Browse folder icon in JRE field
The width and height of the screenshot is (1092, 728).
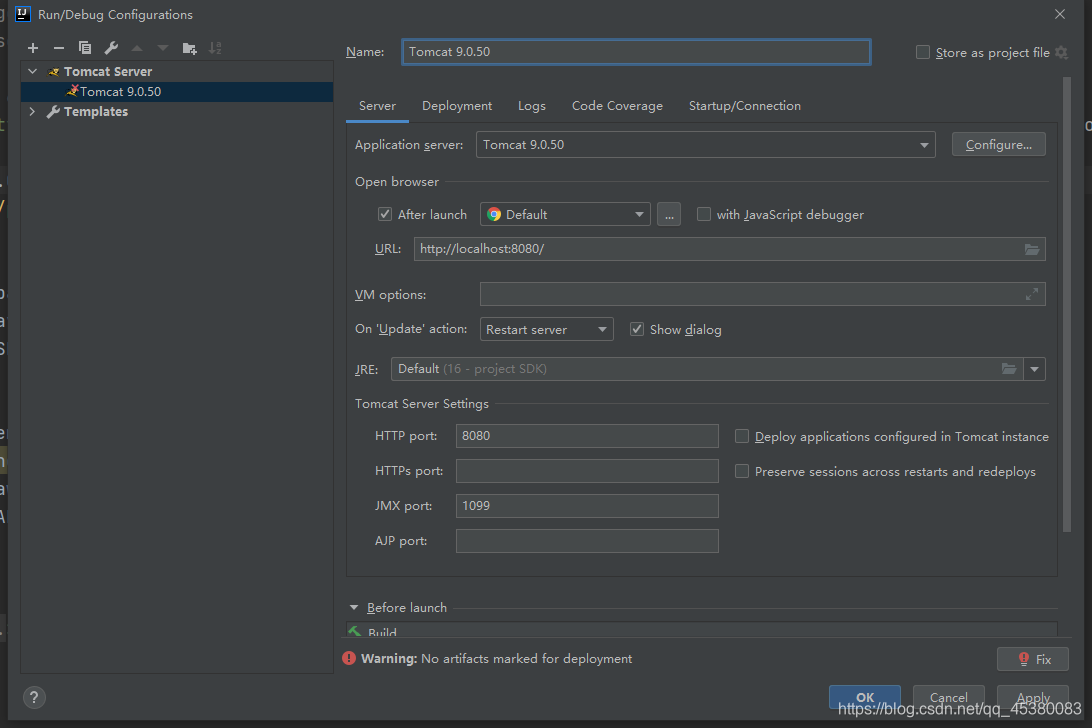click(x=1008, y=369)
